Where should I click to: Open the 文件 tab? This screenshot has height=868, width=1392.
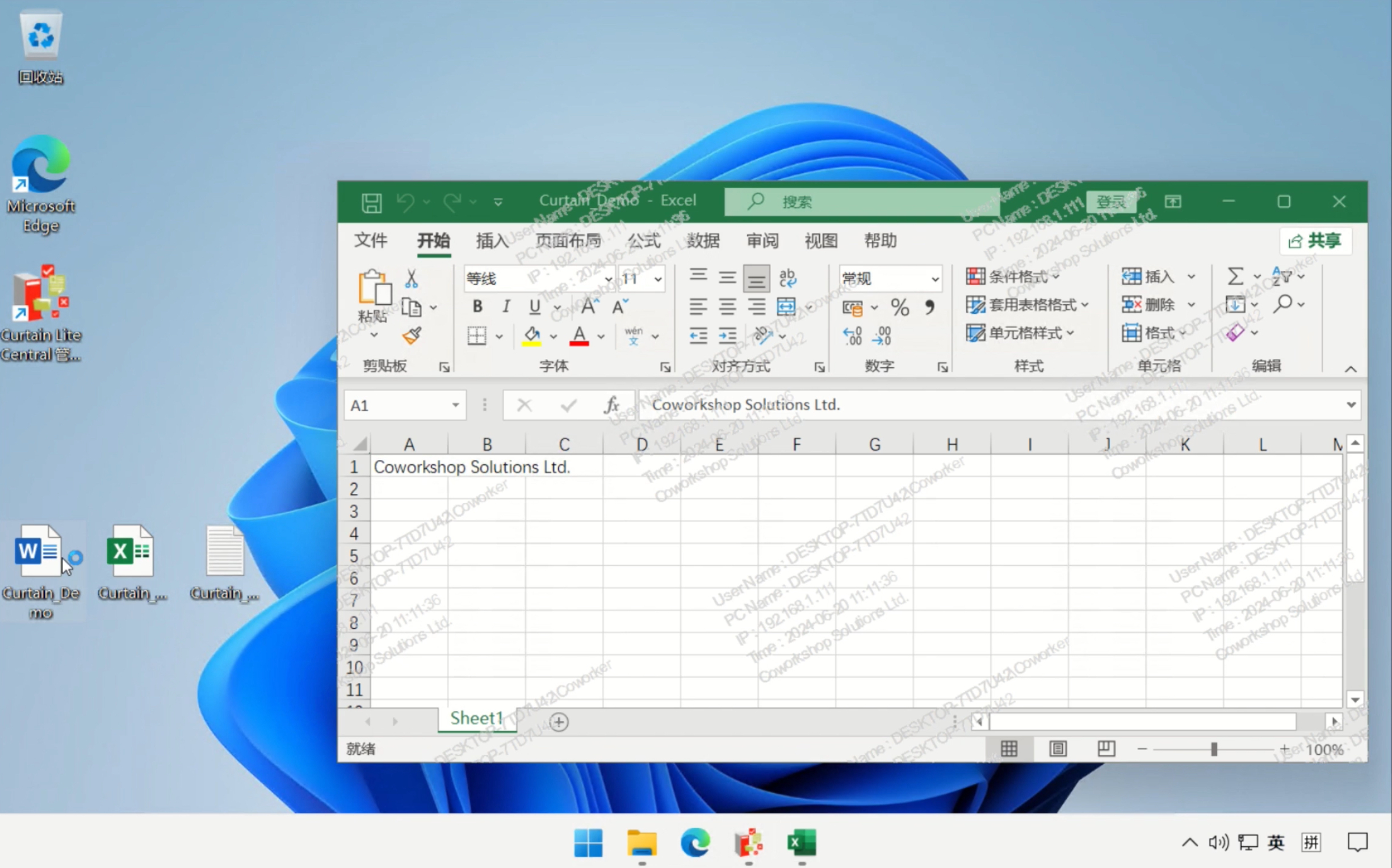click(371, 241)
